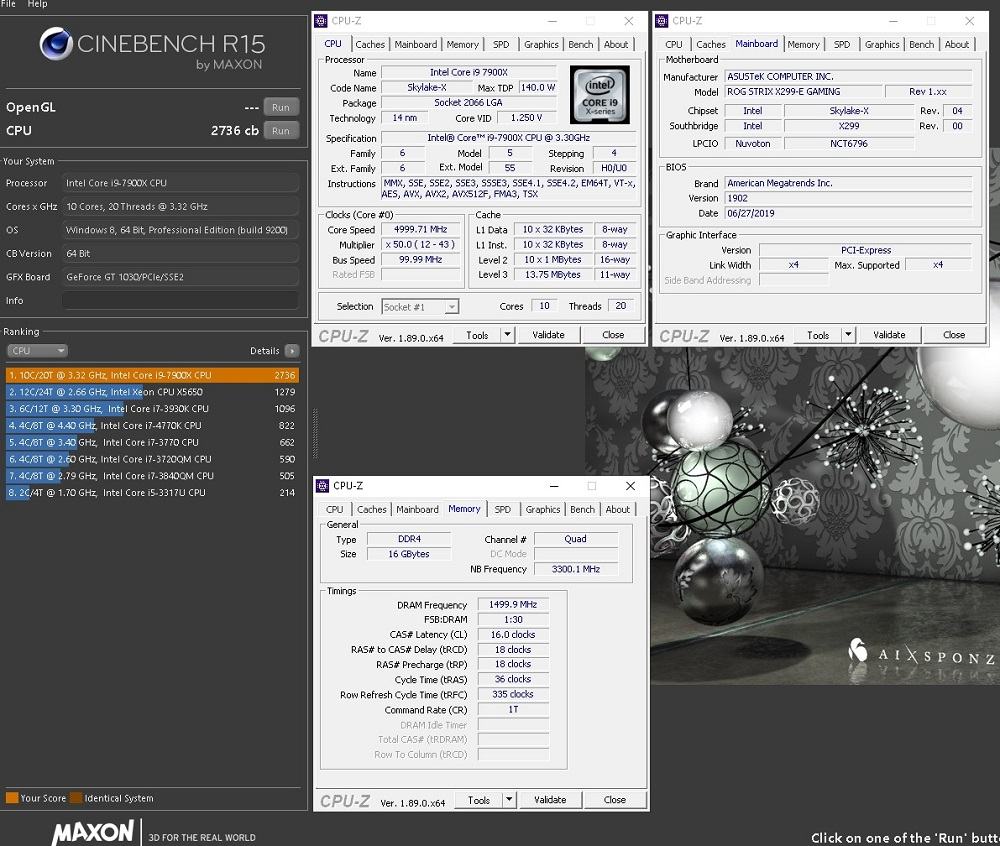Click the CPU-Z app icon in Memory window titlebar
The height and width of the screenshot is (846, 1000).
point(323,486)
